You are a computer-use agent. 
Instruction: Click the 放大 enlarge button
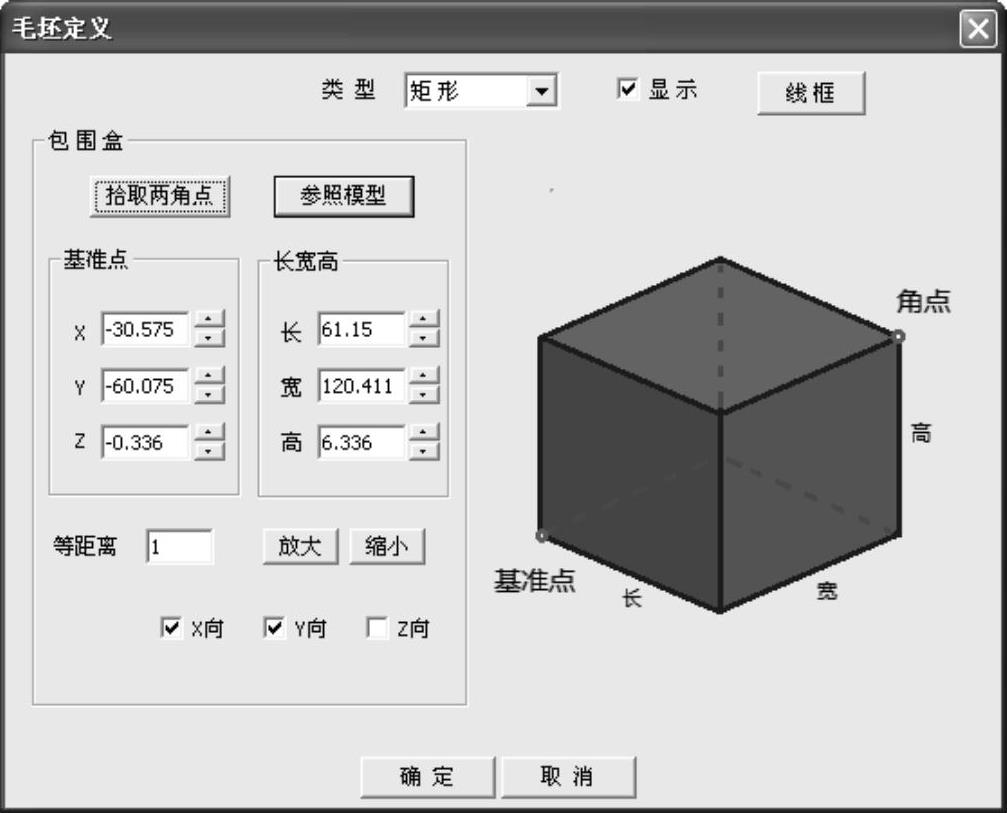click(301, 547)
